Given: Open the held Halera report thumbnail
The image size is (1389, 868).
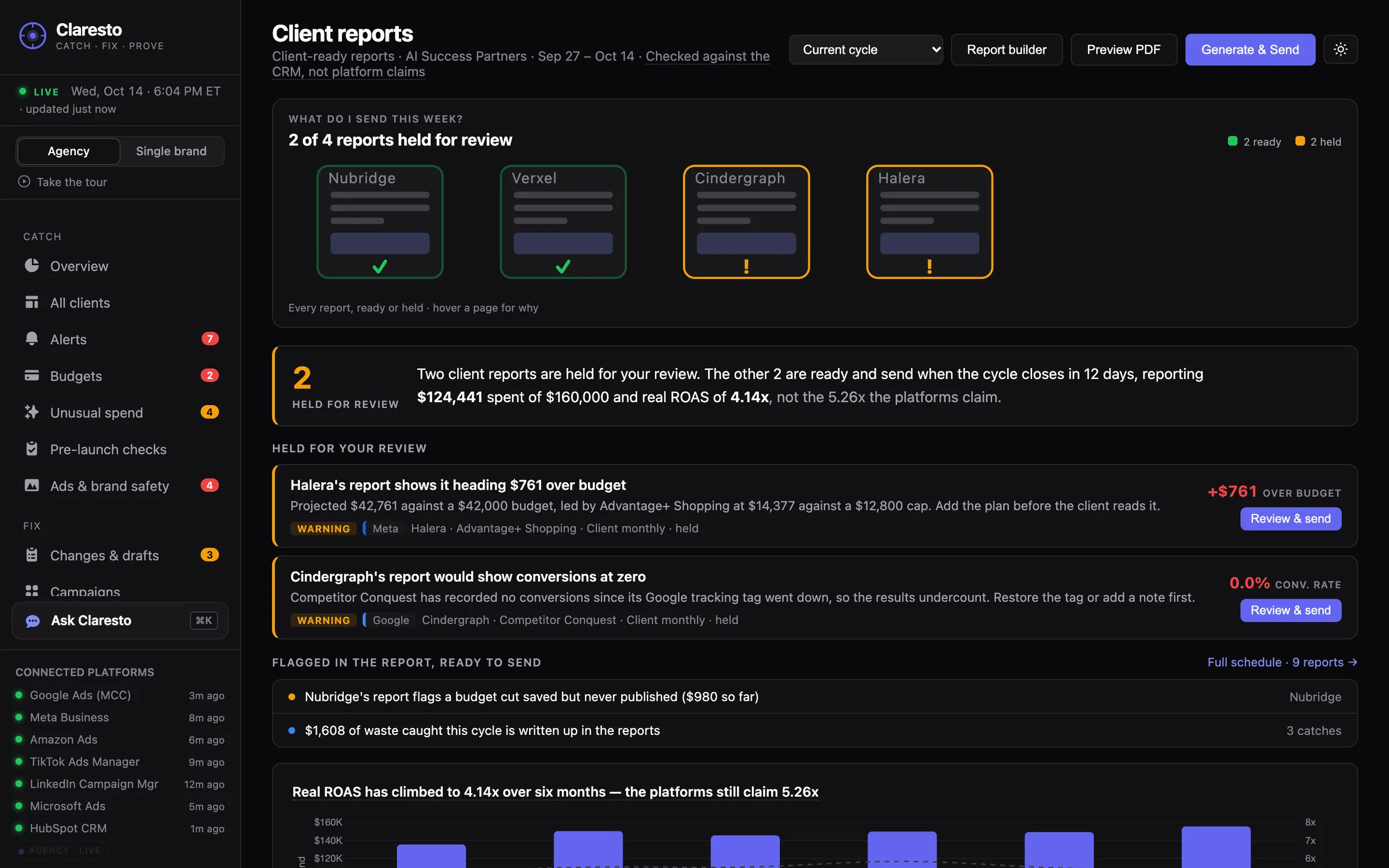Looking at the screenshot, I should click(929, 222).
